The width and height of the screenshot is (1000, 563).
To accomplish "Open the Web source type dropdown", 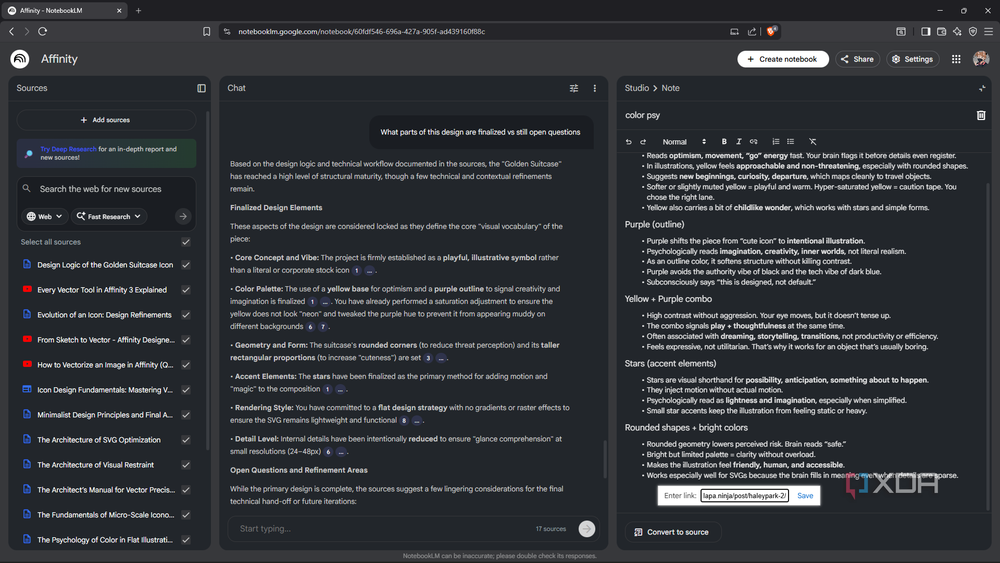I will (x=45, y=216).
